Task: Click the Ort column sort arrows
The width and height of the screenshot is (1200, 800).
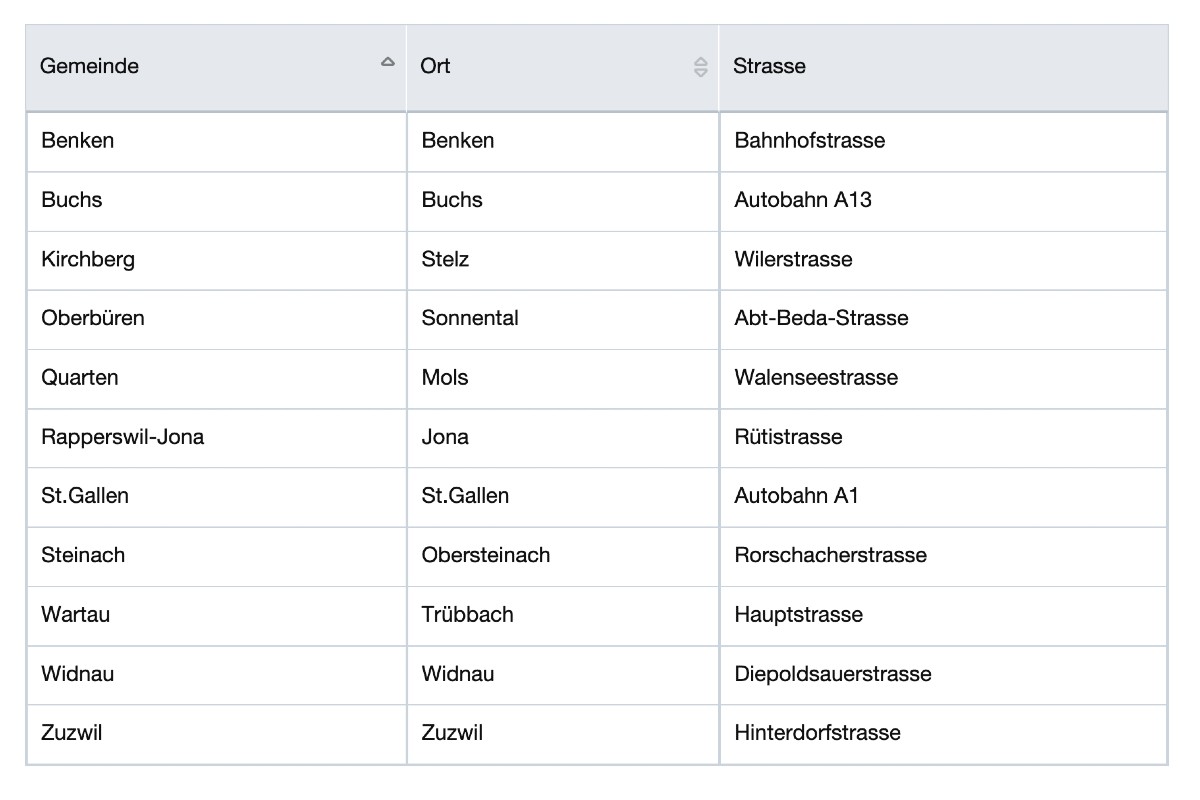Action: click(x=700, y=67)
